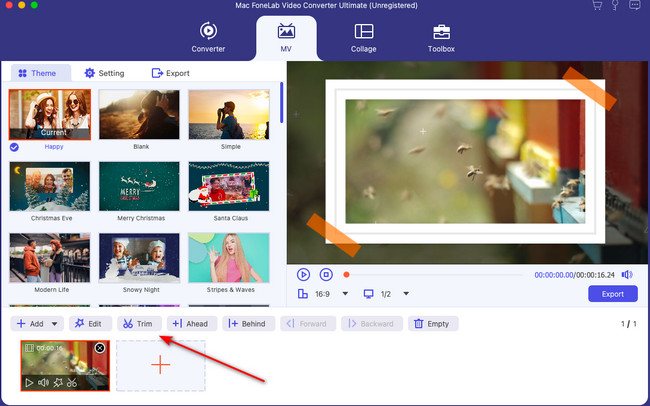Click the Backward button
The height and width of the screenshot is (406, 650).
(372, 324)
